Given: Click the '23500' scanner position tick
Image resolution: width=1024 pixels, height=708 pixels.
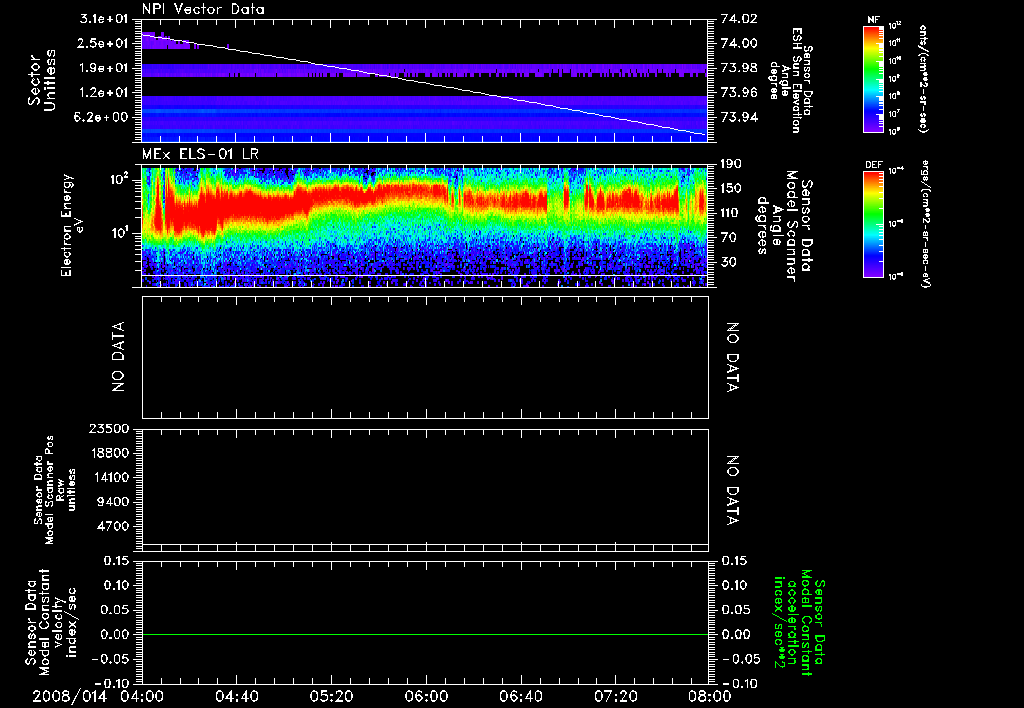Looking at the screenshot, I should (109, 429).
